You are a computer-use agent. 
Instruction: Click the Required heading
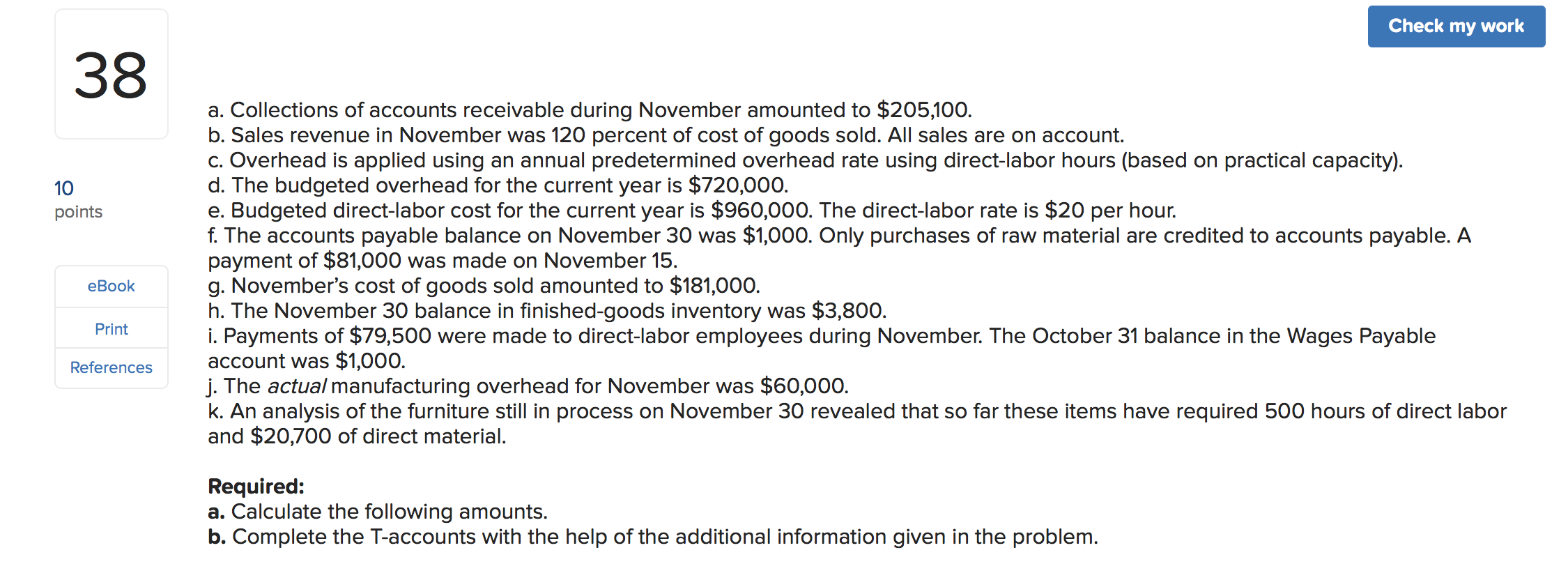point(256,486)
